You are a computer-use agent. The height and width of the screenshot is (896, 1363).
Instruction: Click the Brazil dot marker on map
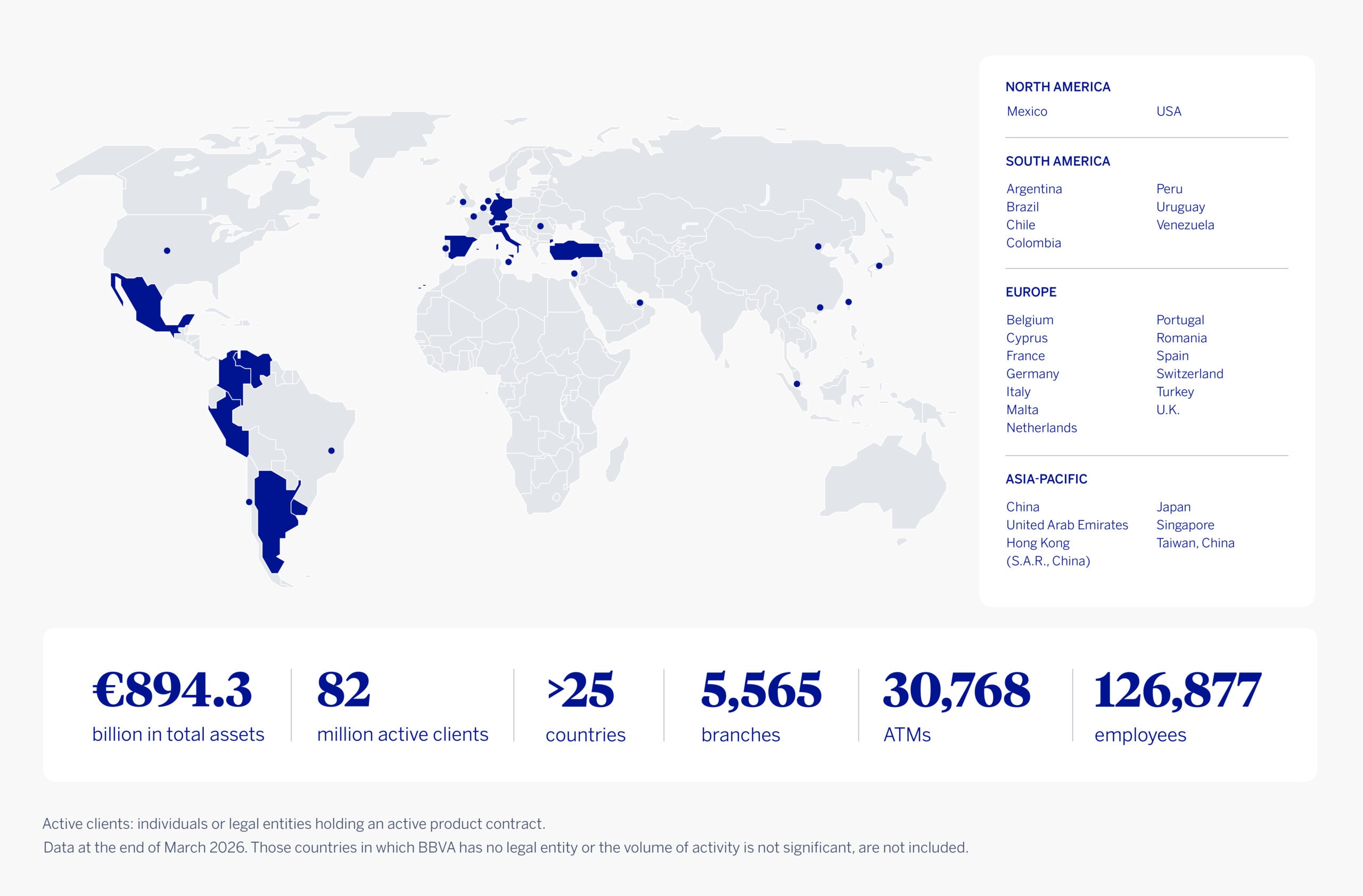click(331, 450)
